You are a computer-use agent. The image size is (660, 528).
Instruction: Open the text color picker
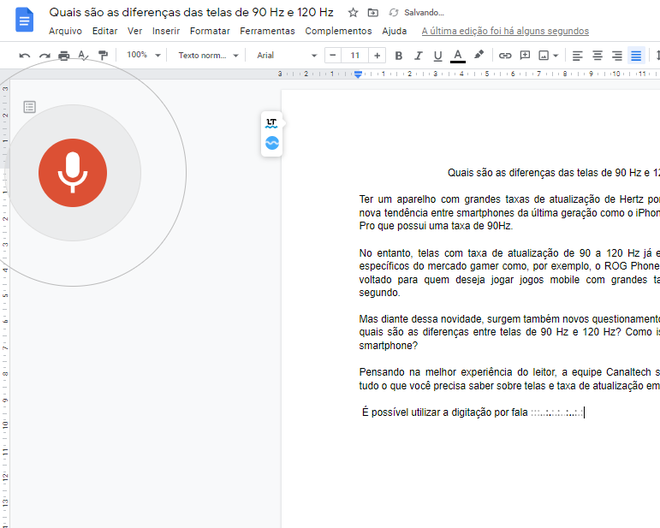pos(458,56)
